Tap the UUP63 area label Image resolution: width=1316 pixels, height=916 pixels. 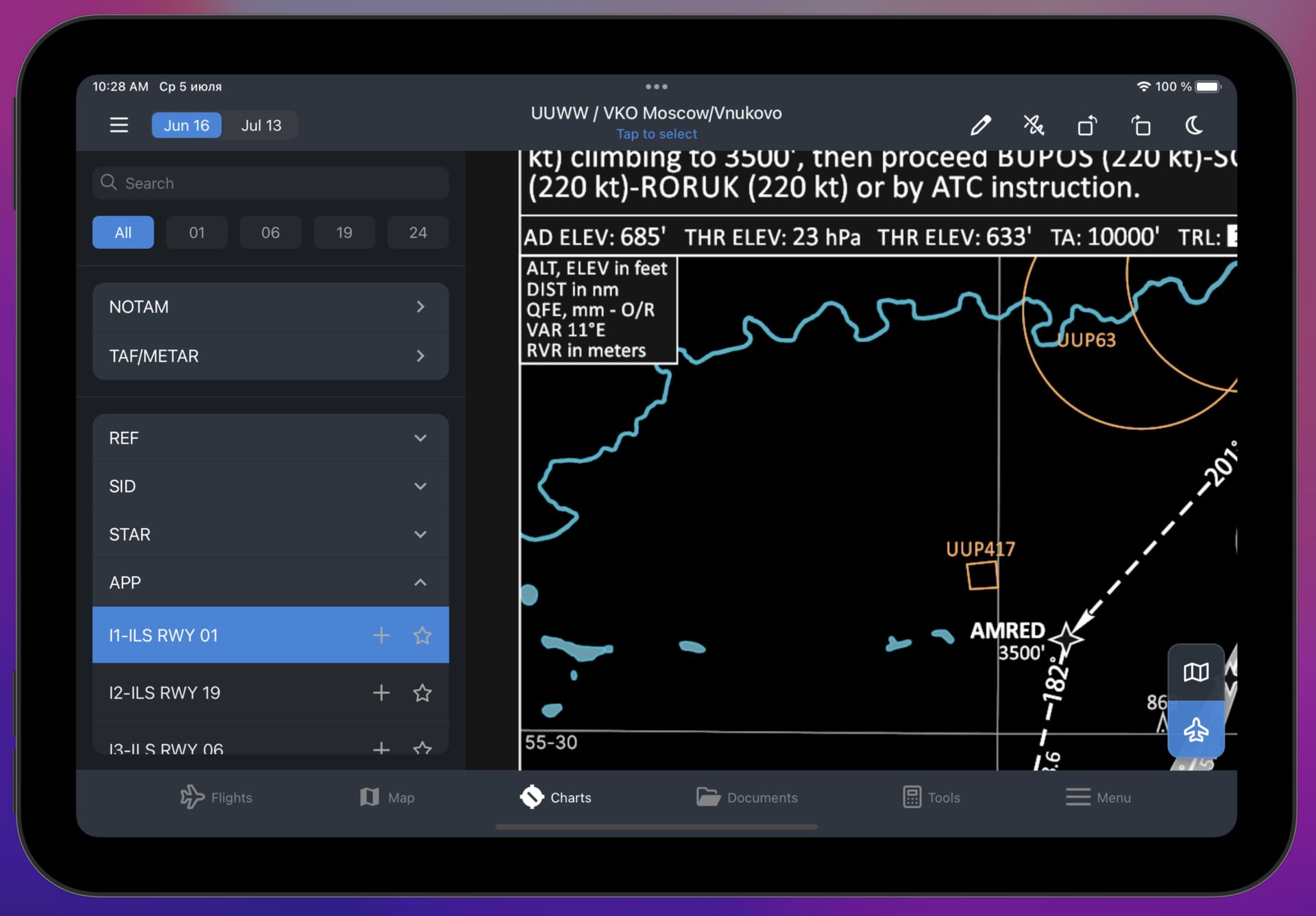coord(1086,340)
